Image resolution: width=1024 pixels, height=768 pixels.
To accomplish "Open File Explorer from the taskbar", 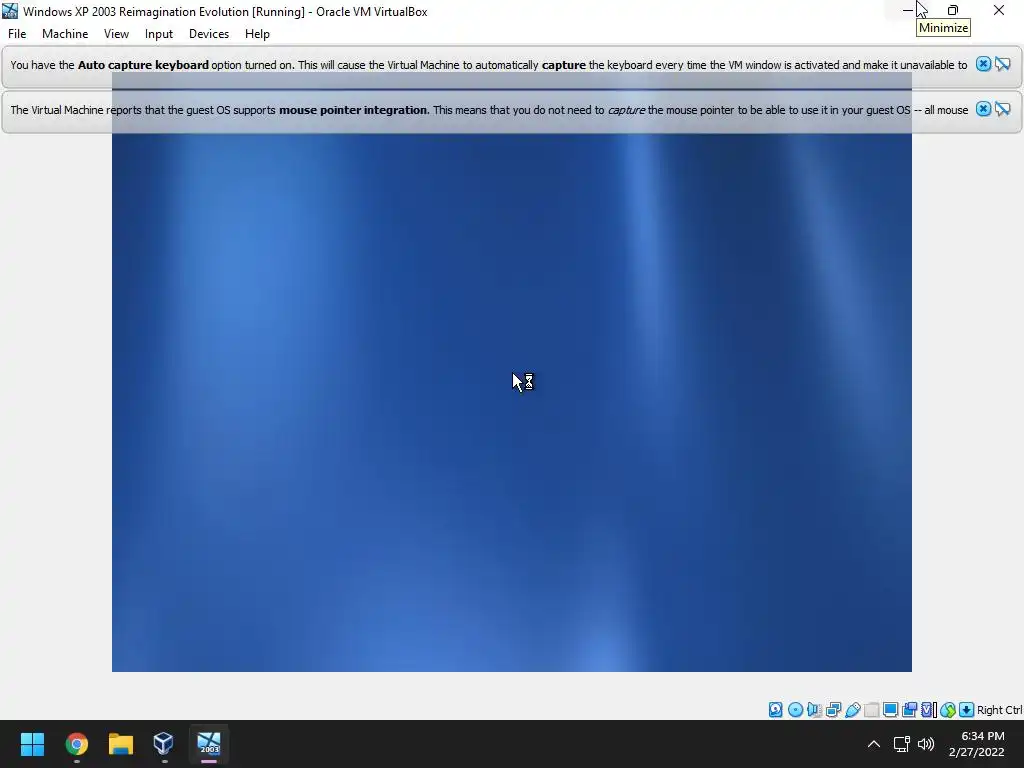I will click(121, 744).
